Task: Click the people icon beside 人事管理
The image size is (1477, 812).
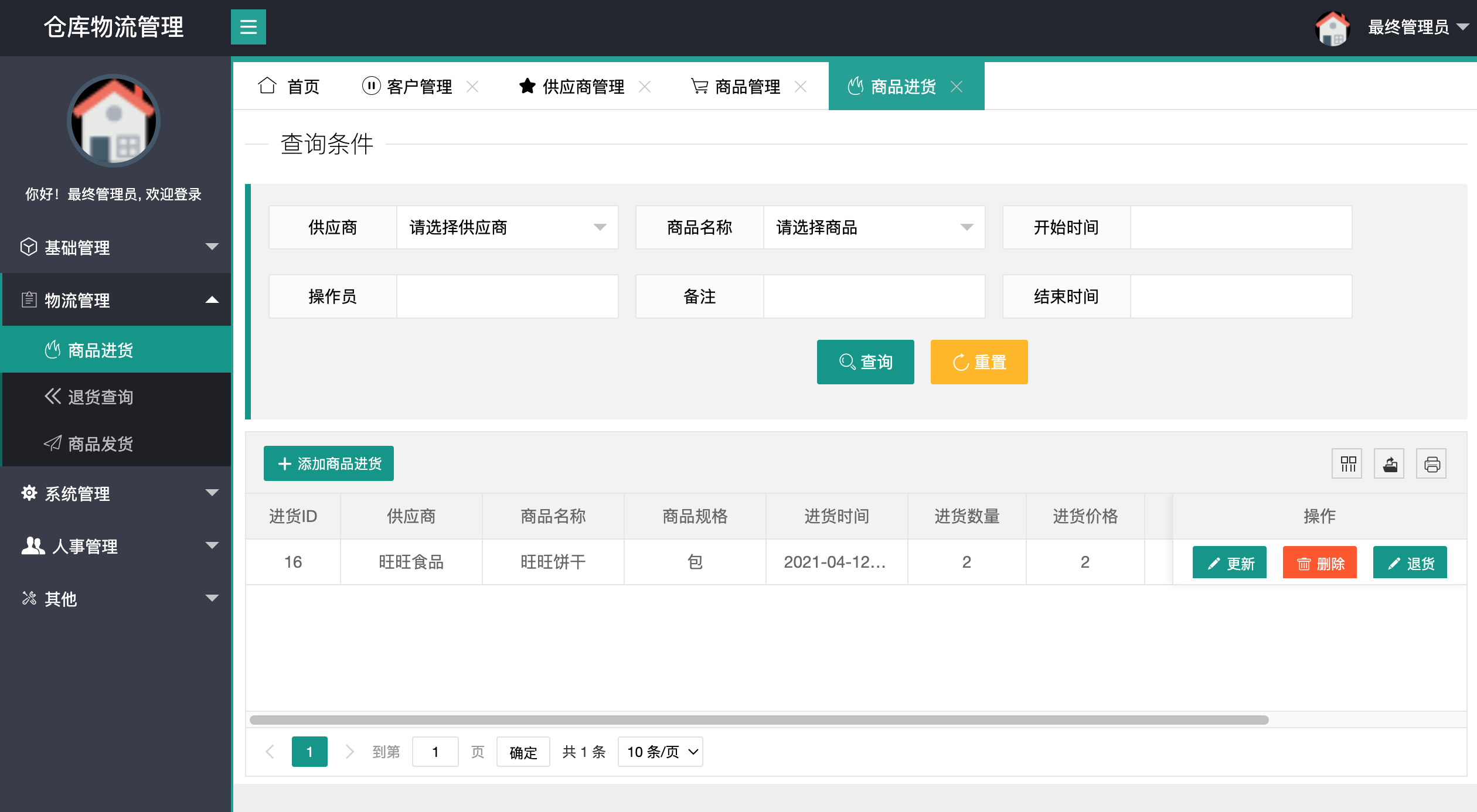Action: point(33,545)
